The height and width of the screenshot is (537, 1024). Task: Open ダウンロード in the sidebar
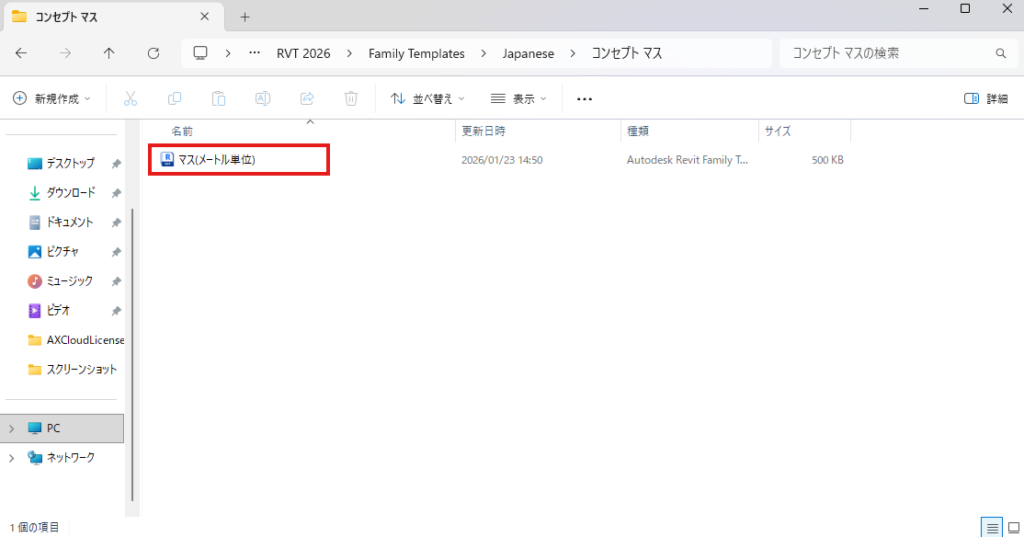(x=70, y=193)
